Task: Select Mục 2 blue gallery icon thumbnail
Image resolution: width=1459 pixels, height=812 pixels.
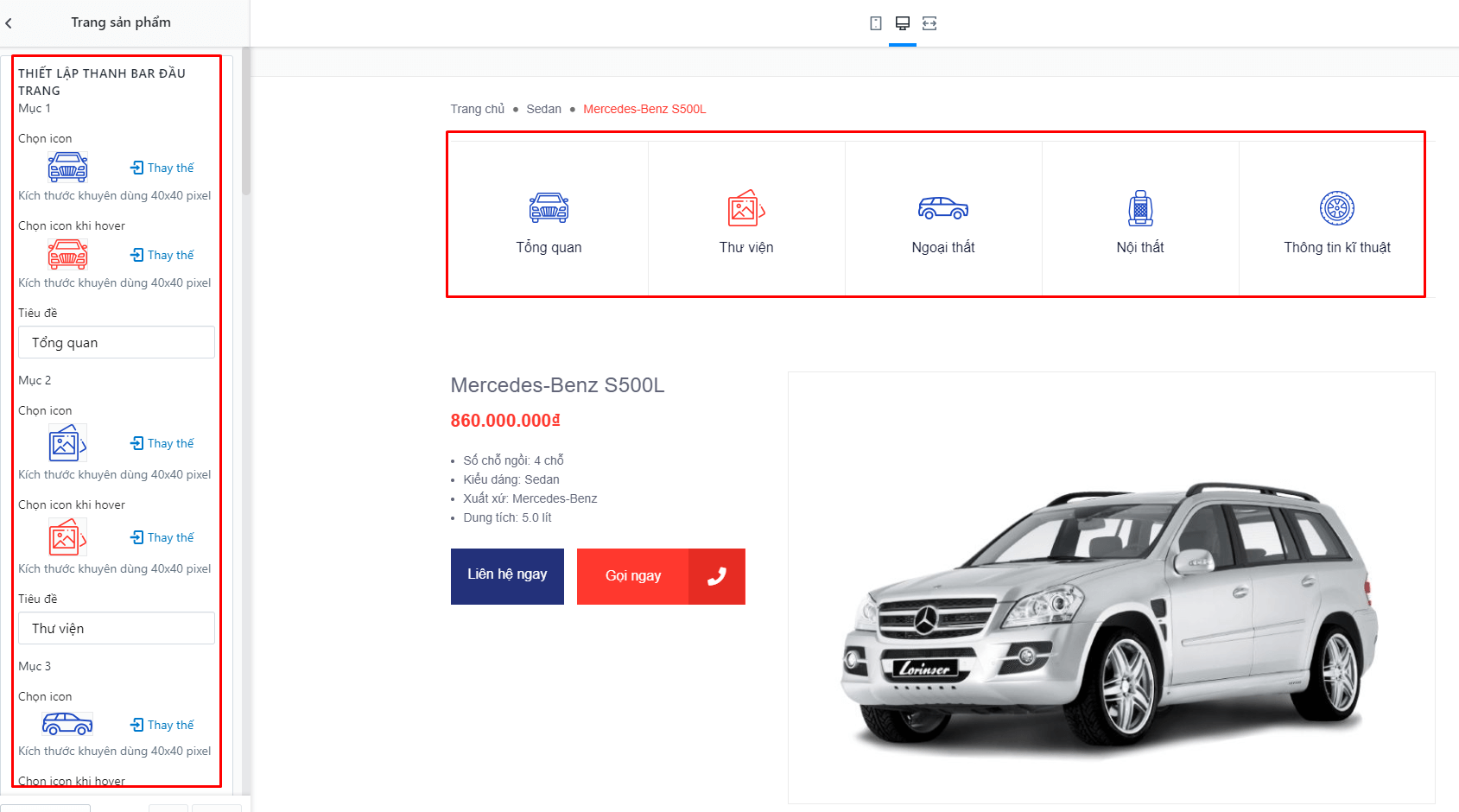Action: point(67,443)
